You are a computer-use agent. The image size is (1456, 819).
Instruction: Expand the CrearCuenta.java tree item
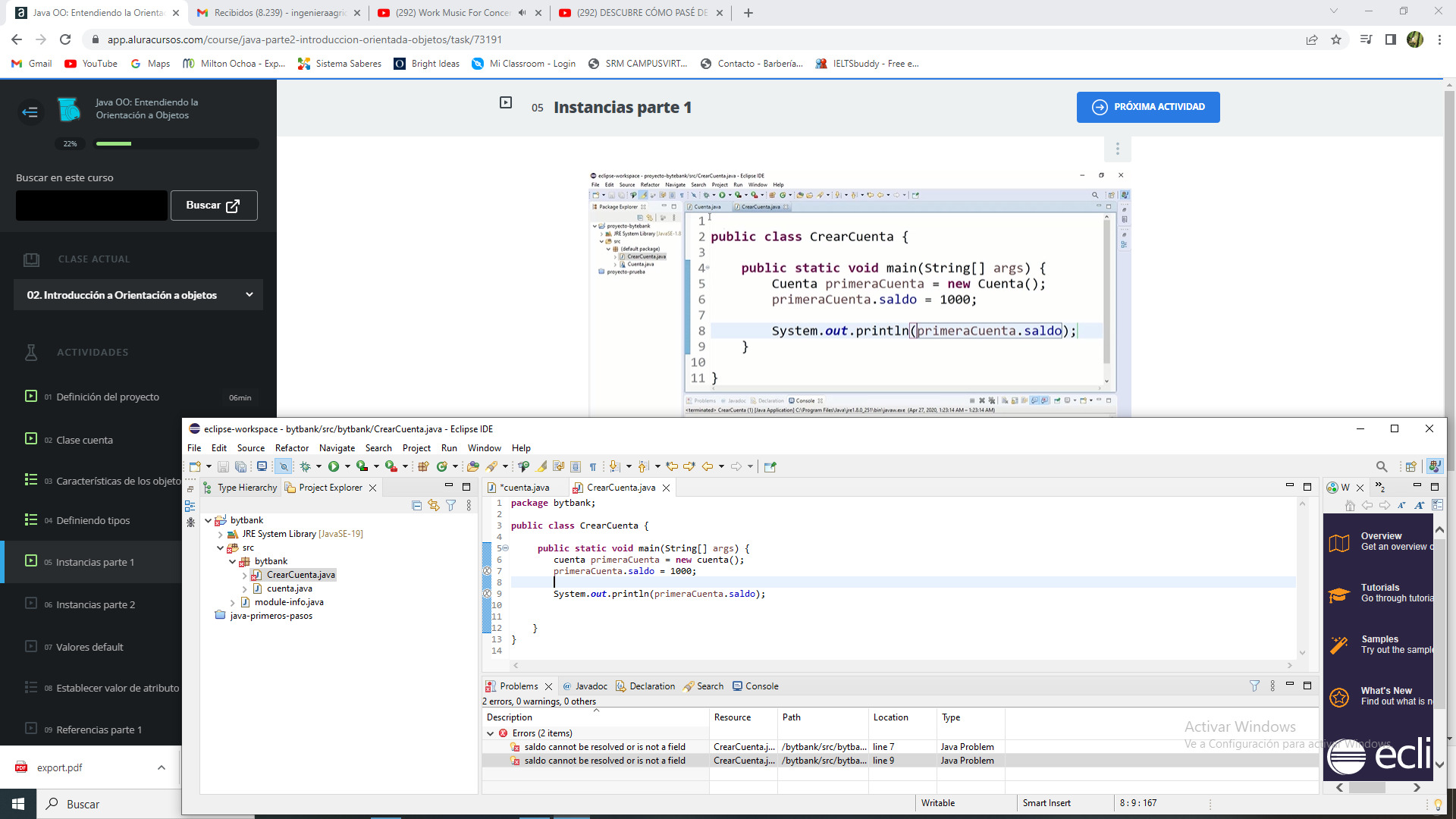[247, 574]
